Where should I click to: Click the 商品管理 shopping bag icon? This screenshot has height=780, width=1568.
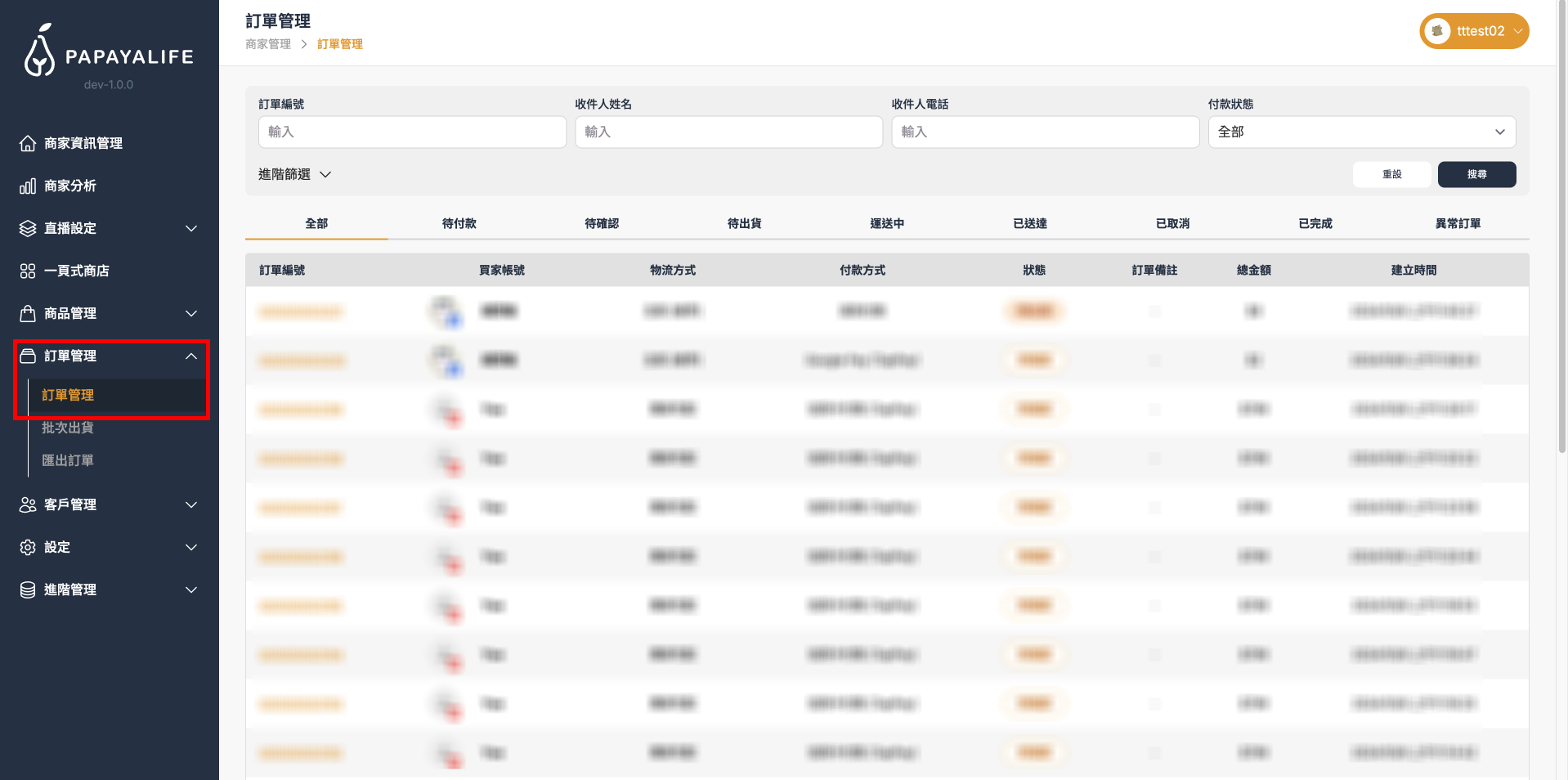pos(28,314)
